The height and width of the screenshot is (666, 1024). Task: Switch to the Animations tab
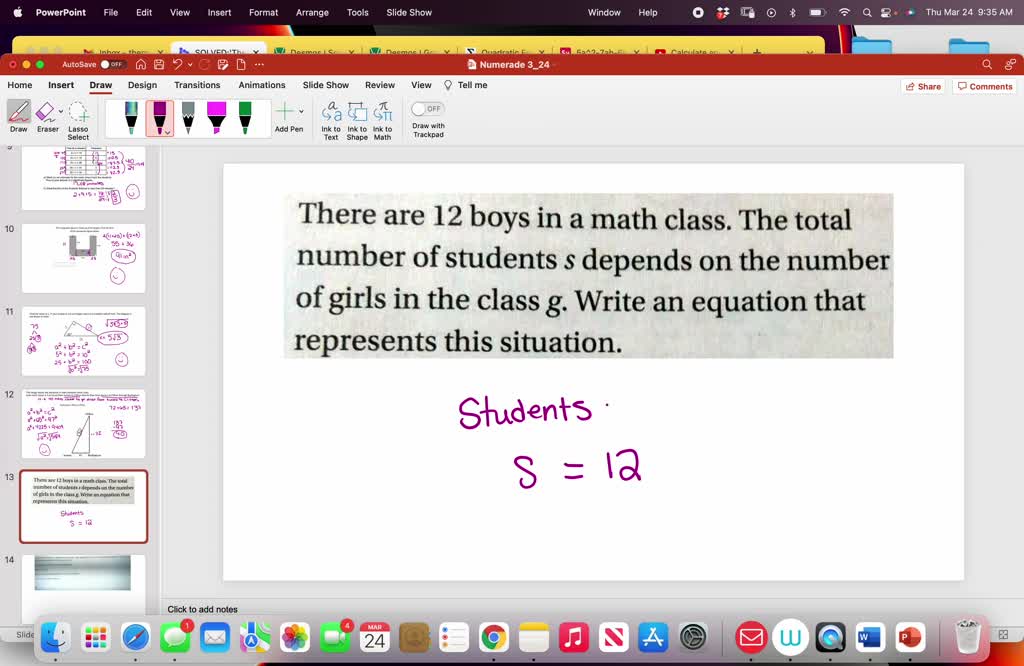[261, 85]
